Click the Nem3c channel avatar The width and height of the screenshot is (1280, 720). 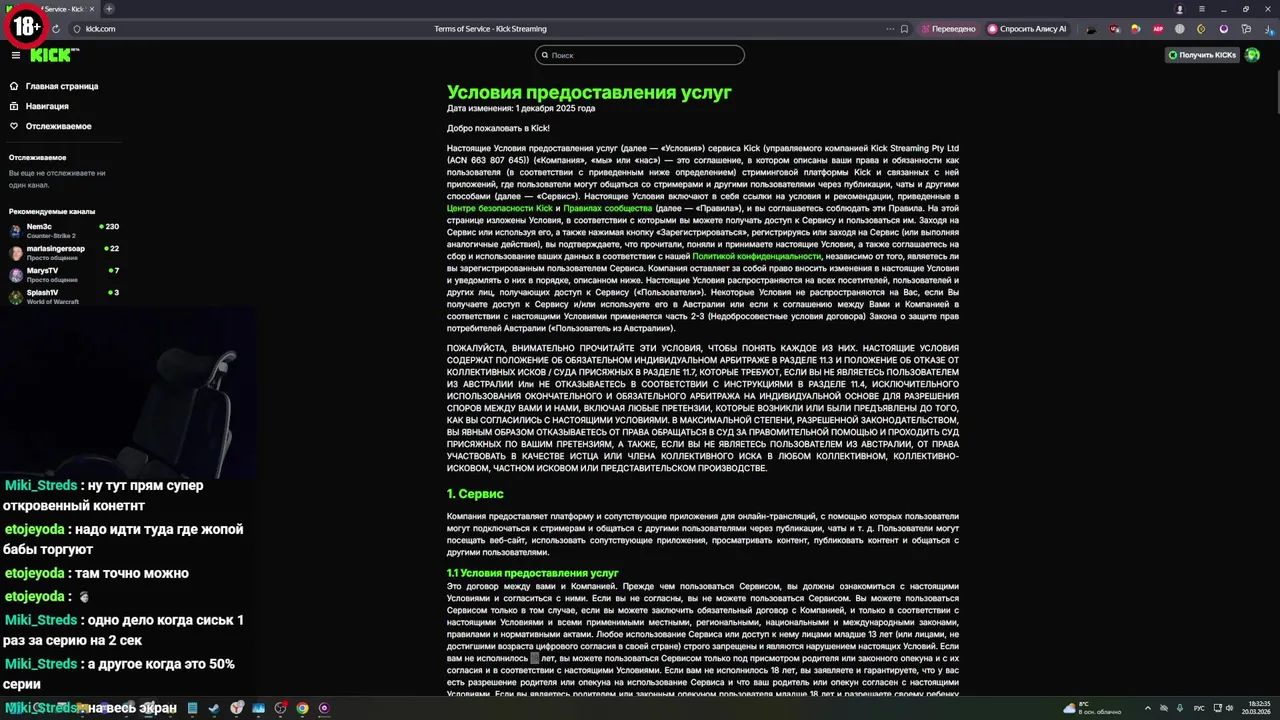(x=16, y=231)
